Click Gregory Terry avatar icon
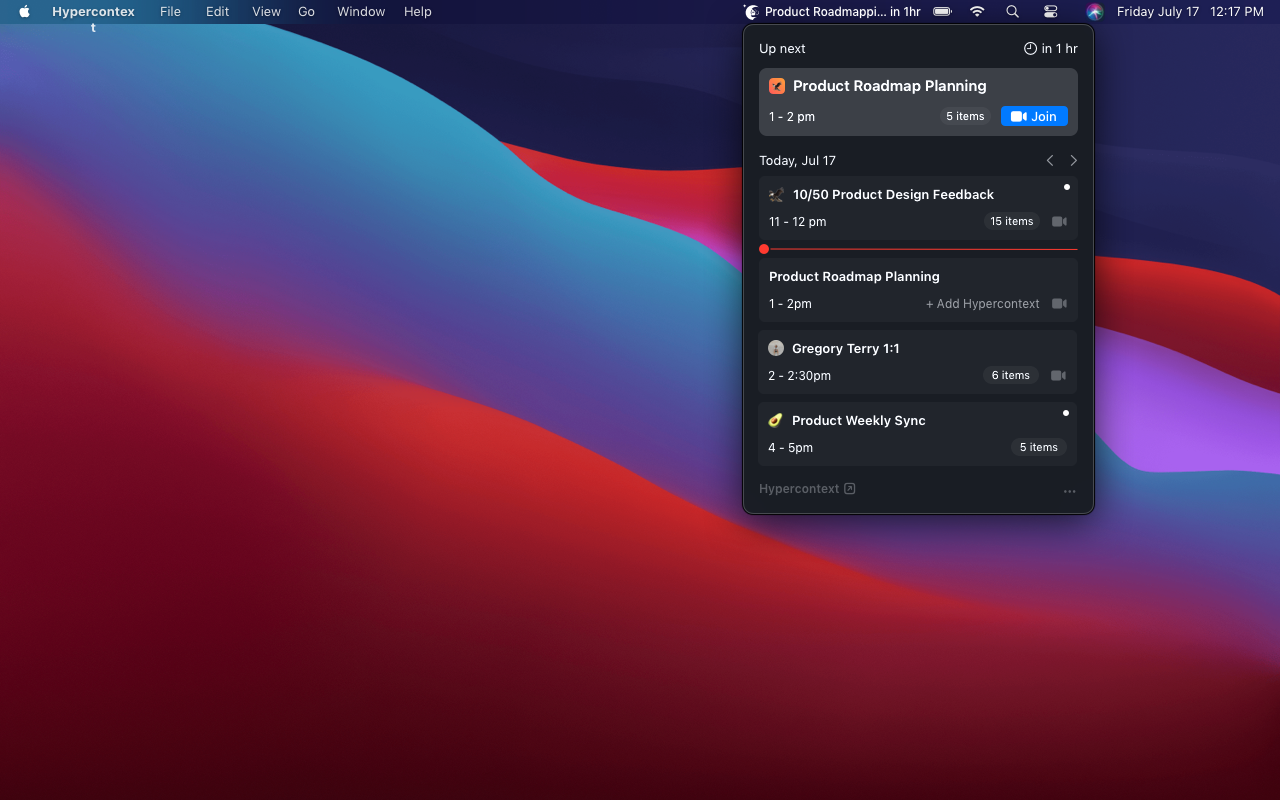This screenshot has height=800, width=1280. pos(776,348)
